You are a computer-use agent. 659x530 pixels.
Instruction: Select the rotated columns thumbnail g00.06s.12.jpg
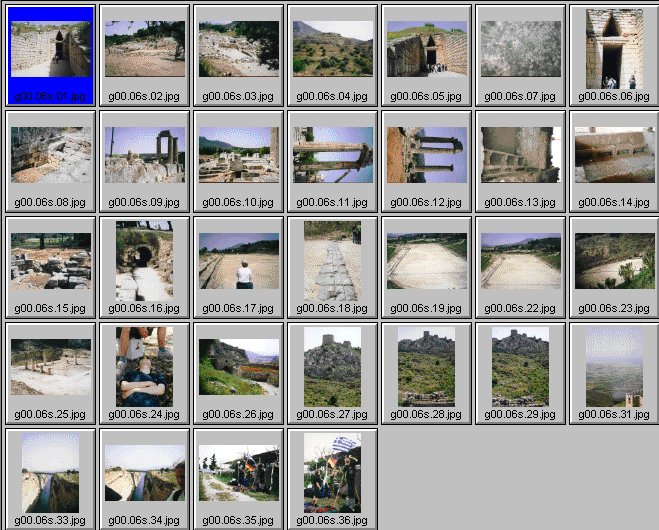426,155
